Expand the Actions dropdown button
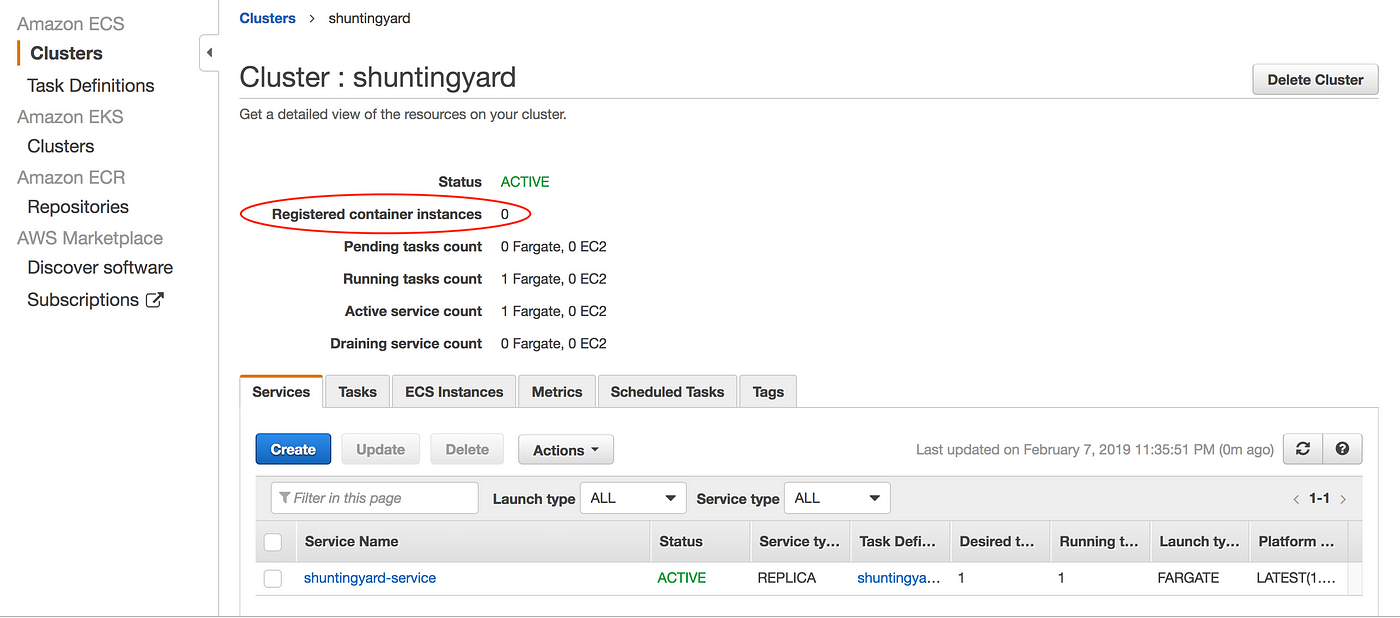Image resolution: width=1400 pixels, height=618 pixels. pos(566,450)
